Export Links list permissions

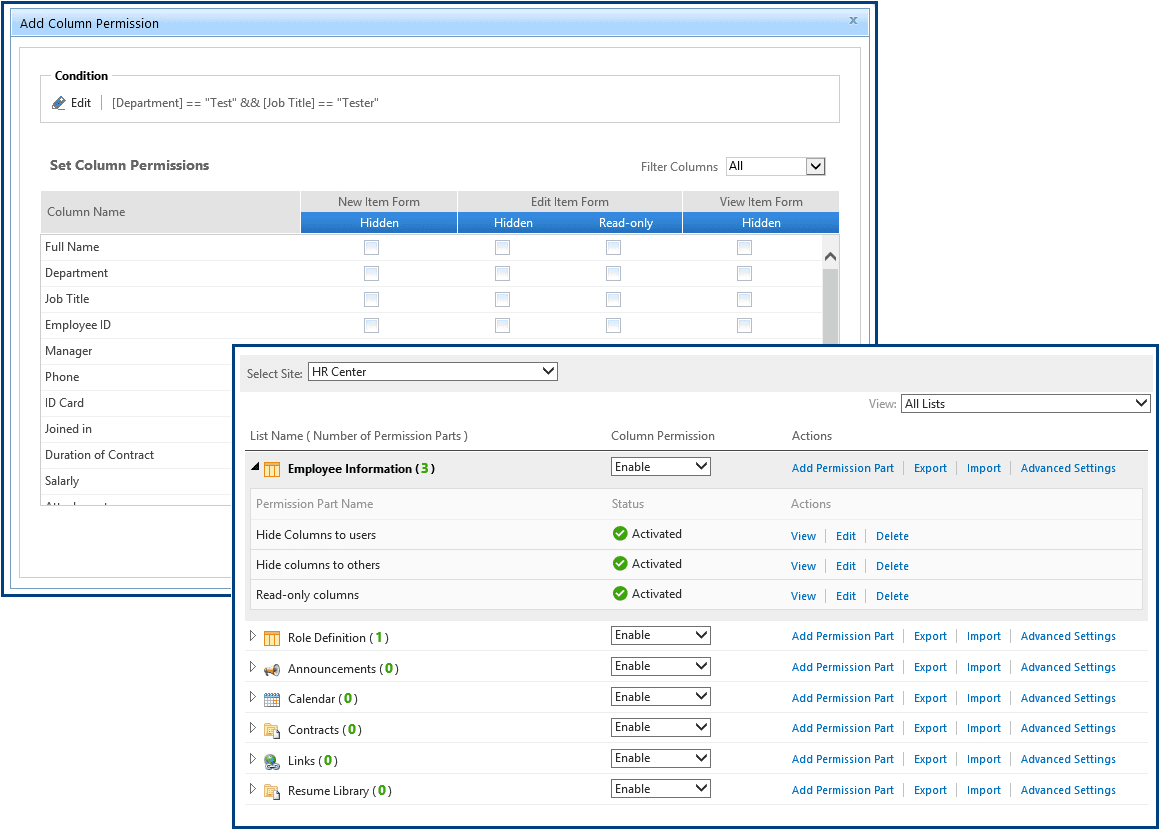pyautogui.click(x=930, y=760)
